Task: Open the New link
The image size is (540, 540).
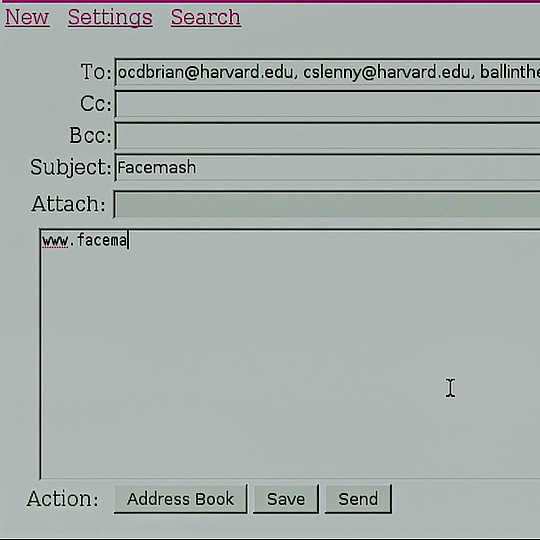Action: click(x=27, y=17)
